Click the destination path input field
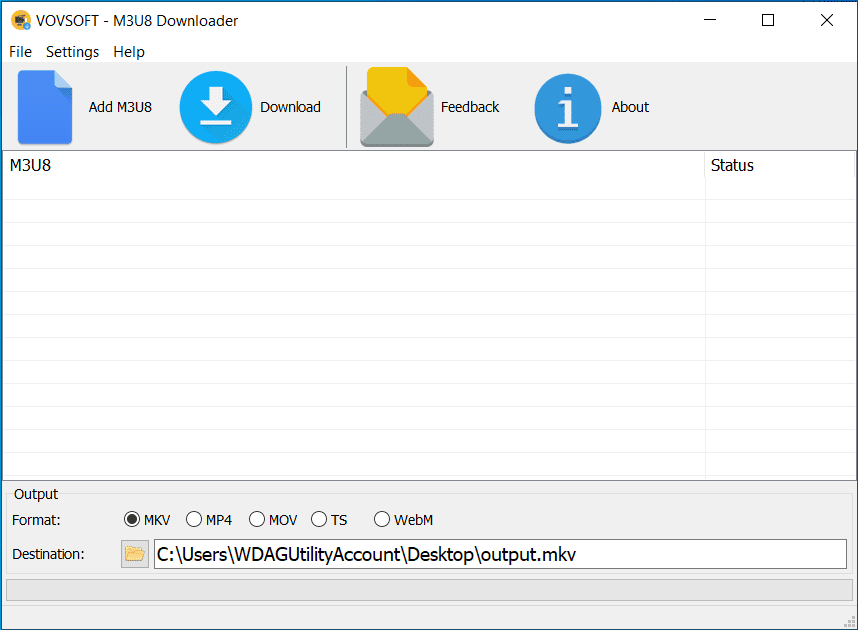Viewport: 858px width, 630px height. click(x=500, y=554)
